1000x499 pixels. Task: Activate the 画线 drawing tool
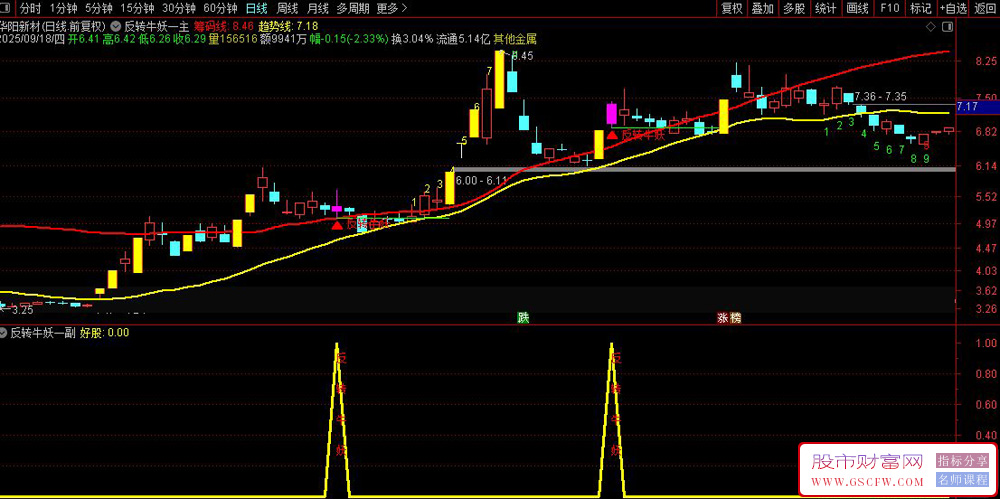click(858, 8)
